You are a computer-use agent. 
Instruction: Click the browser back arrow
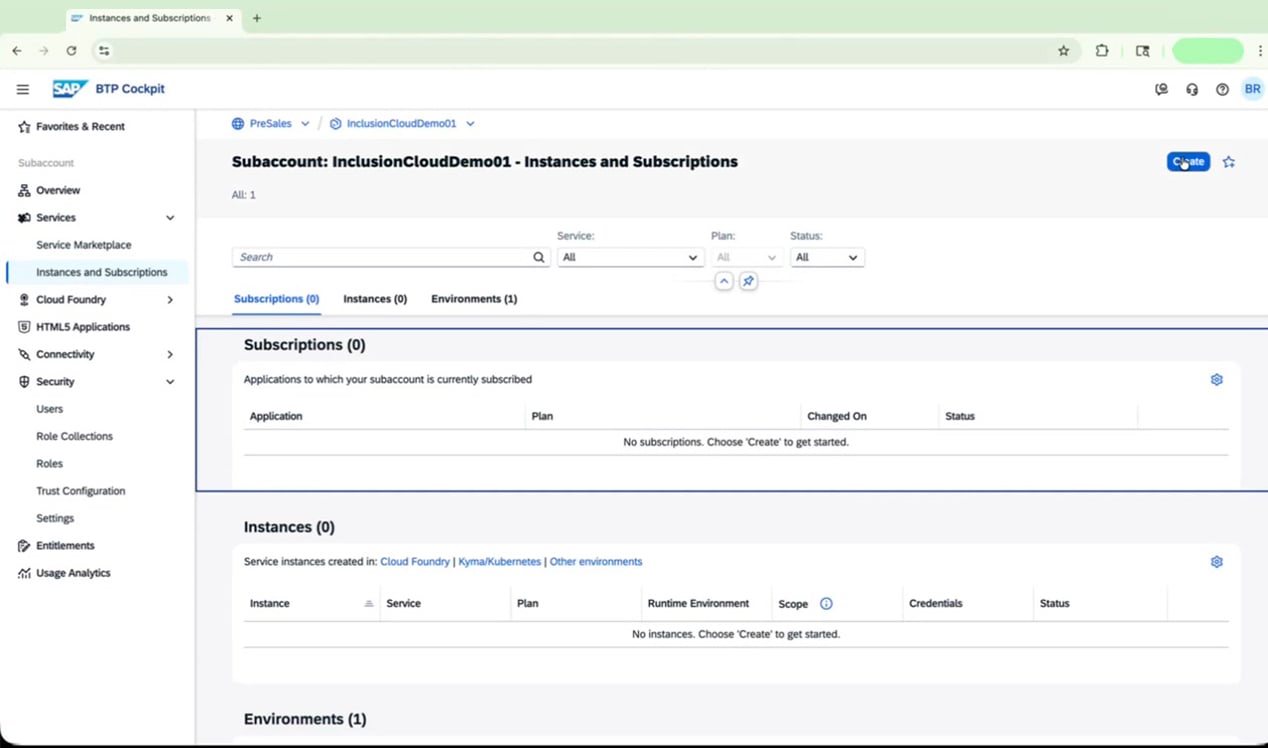click(17, 51)
